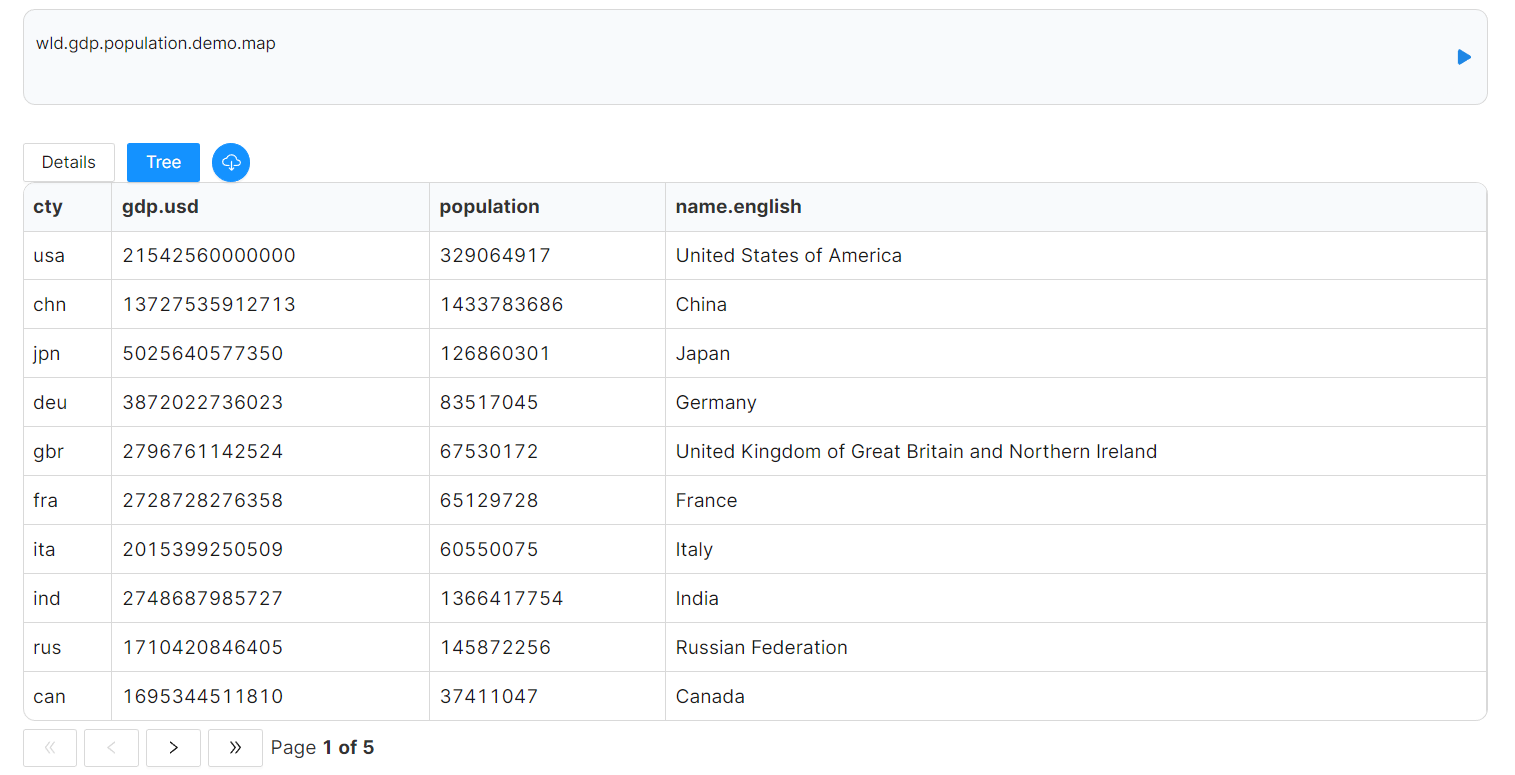This screenshot has width=1515, height=775.
Task: Click the population column header
Action: coord(547,207)
